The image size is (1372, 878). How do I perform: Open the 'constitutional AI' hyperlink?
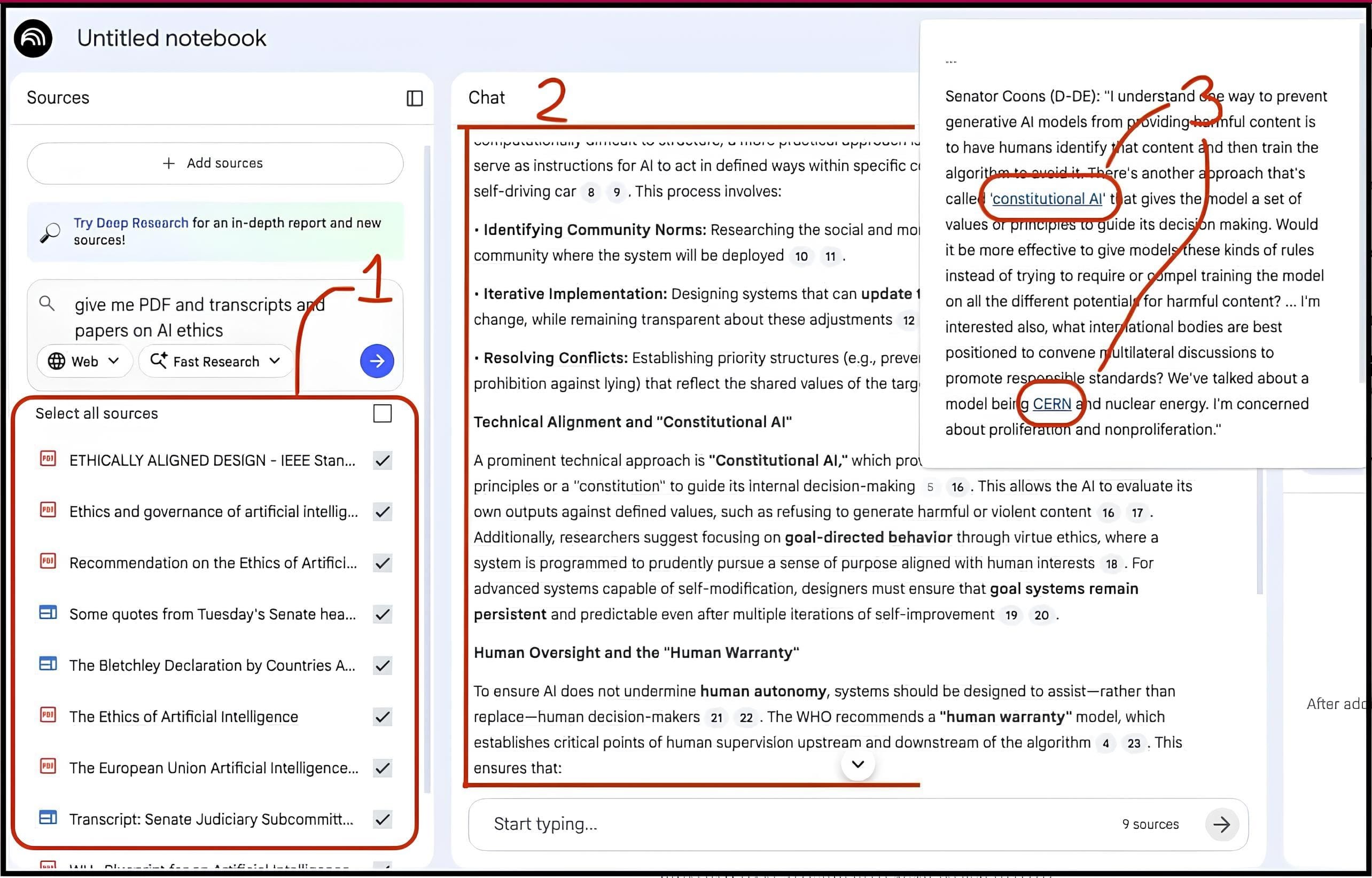coord(1047,199)
